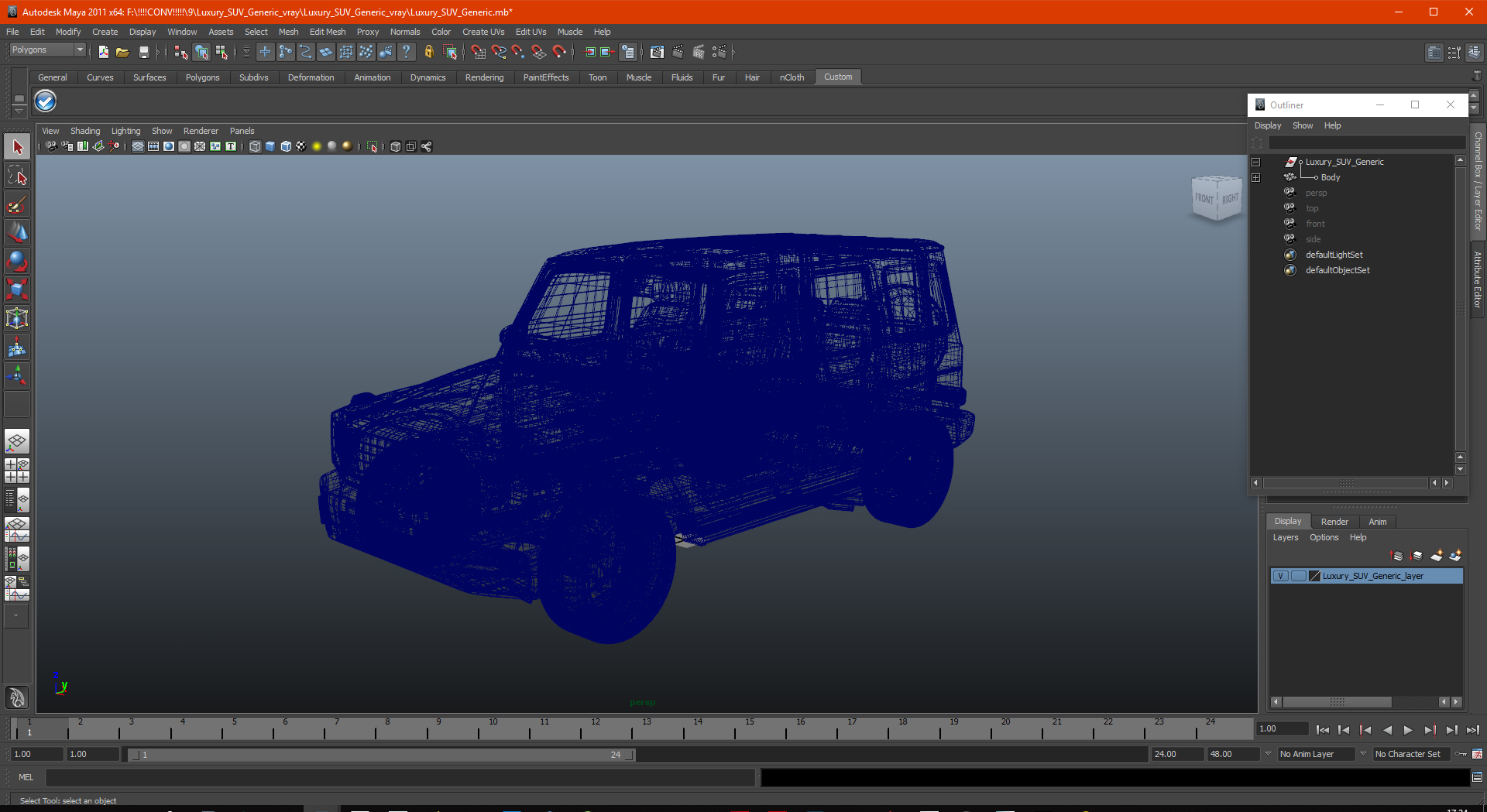Screen dimensions: 1487x812
Task: Choose the Soft Modification tool
Action: (x=17, y=348)
